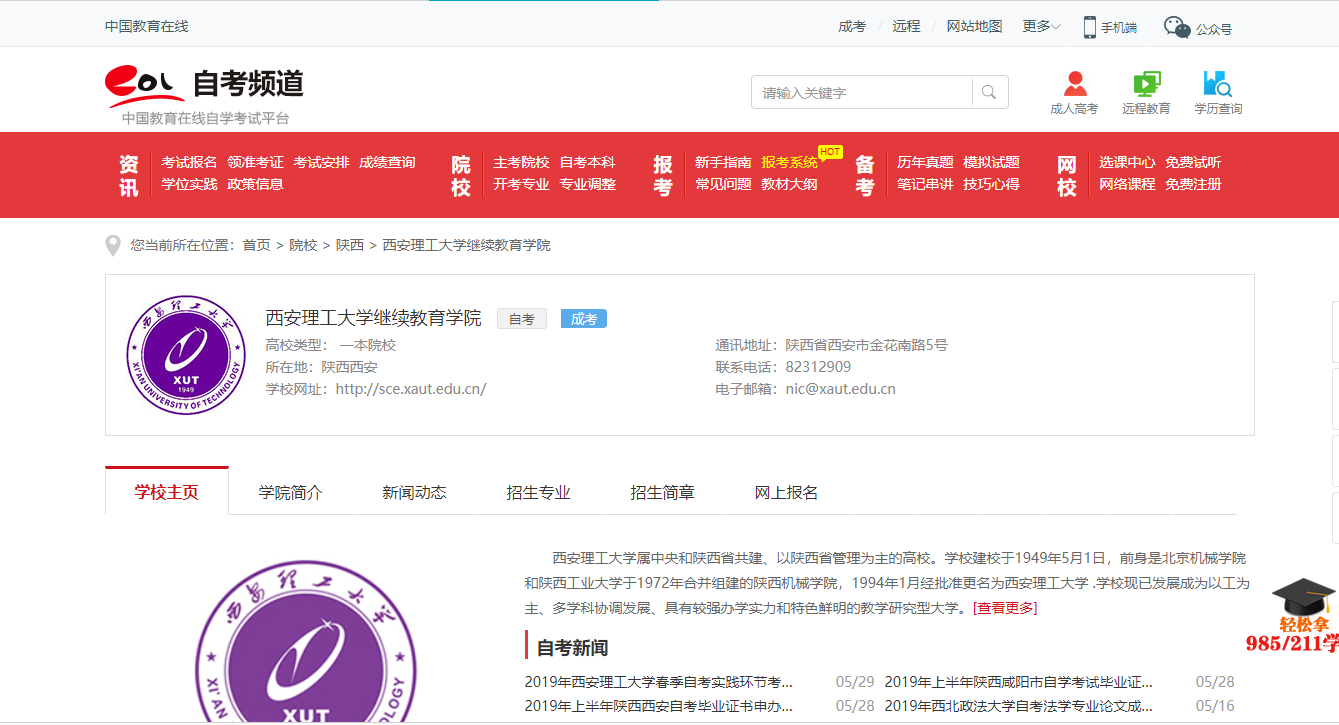Open 模拟试题 in nav

[991, 162]
